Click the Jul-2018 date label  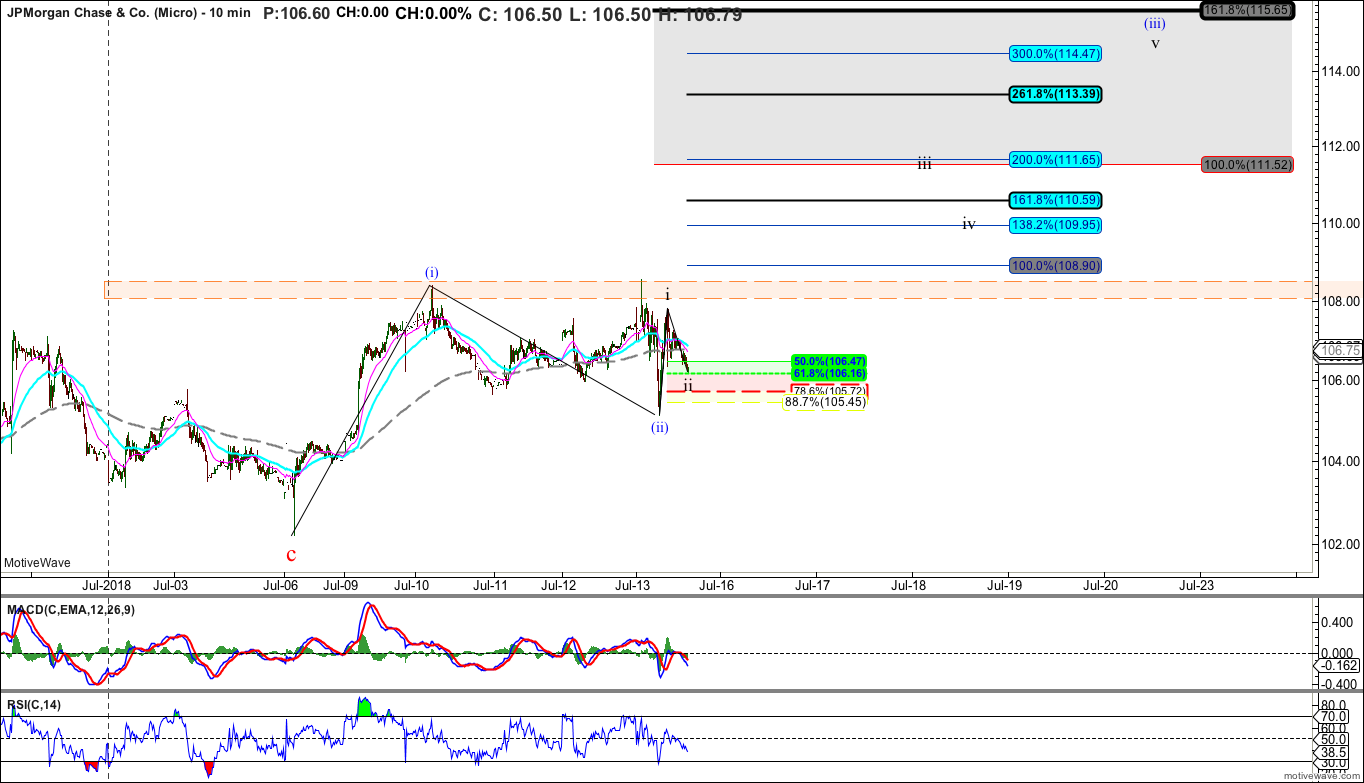106,585
